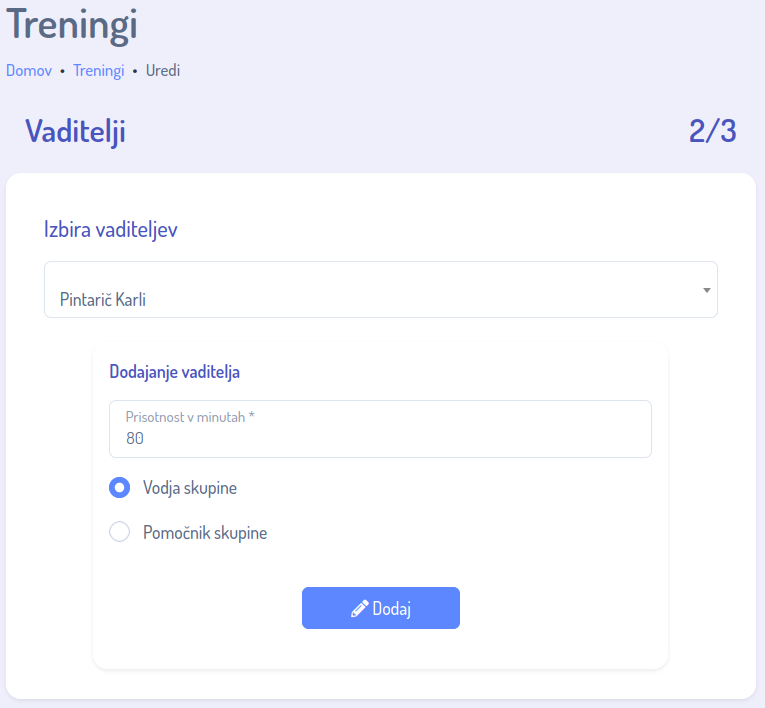The image size is (765, 708).
Task: Click the value 80 in the minutes field
Action: [135, 438]
